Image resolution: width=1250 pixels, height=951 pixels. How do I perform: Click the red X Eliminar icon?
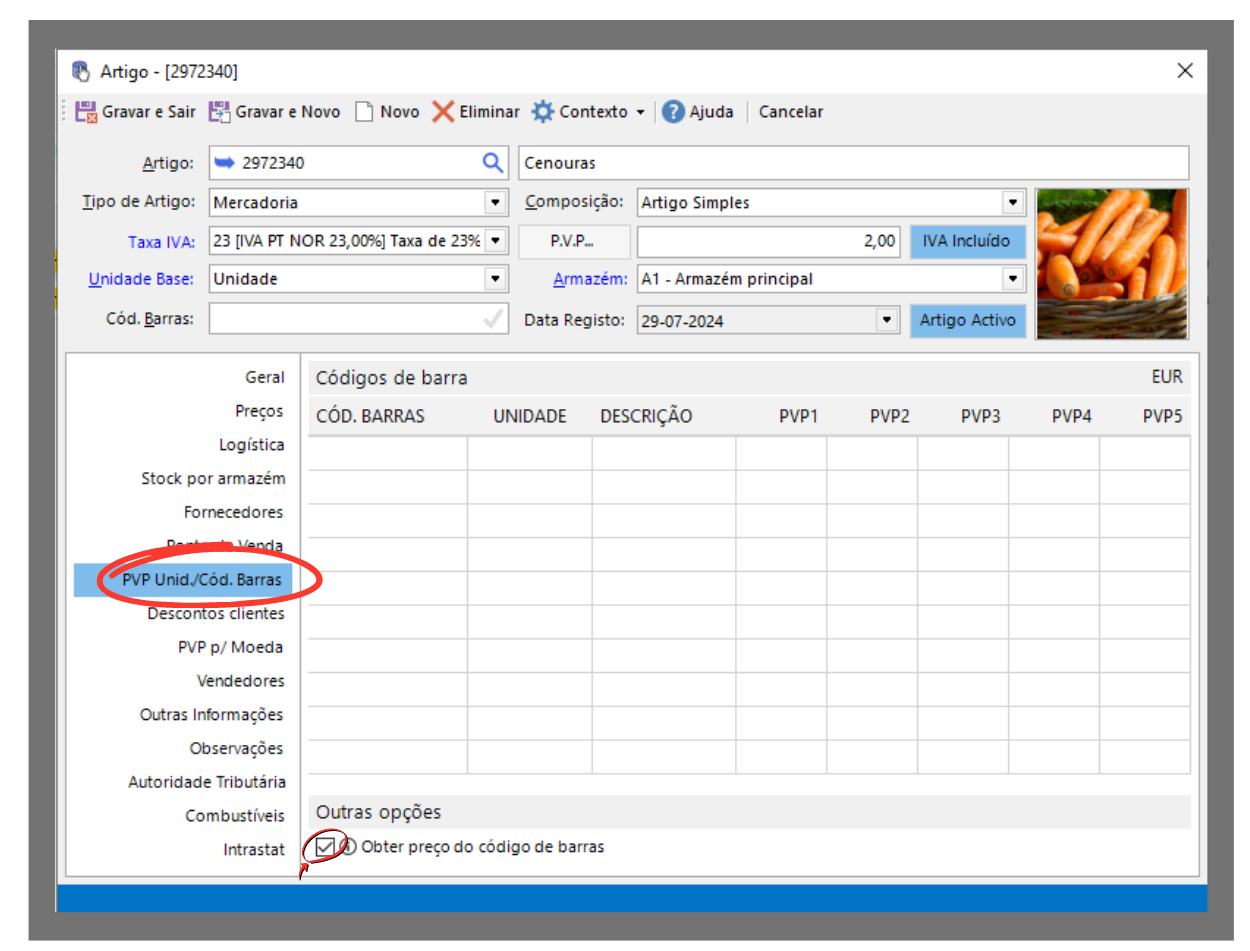443,112
